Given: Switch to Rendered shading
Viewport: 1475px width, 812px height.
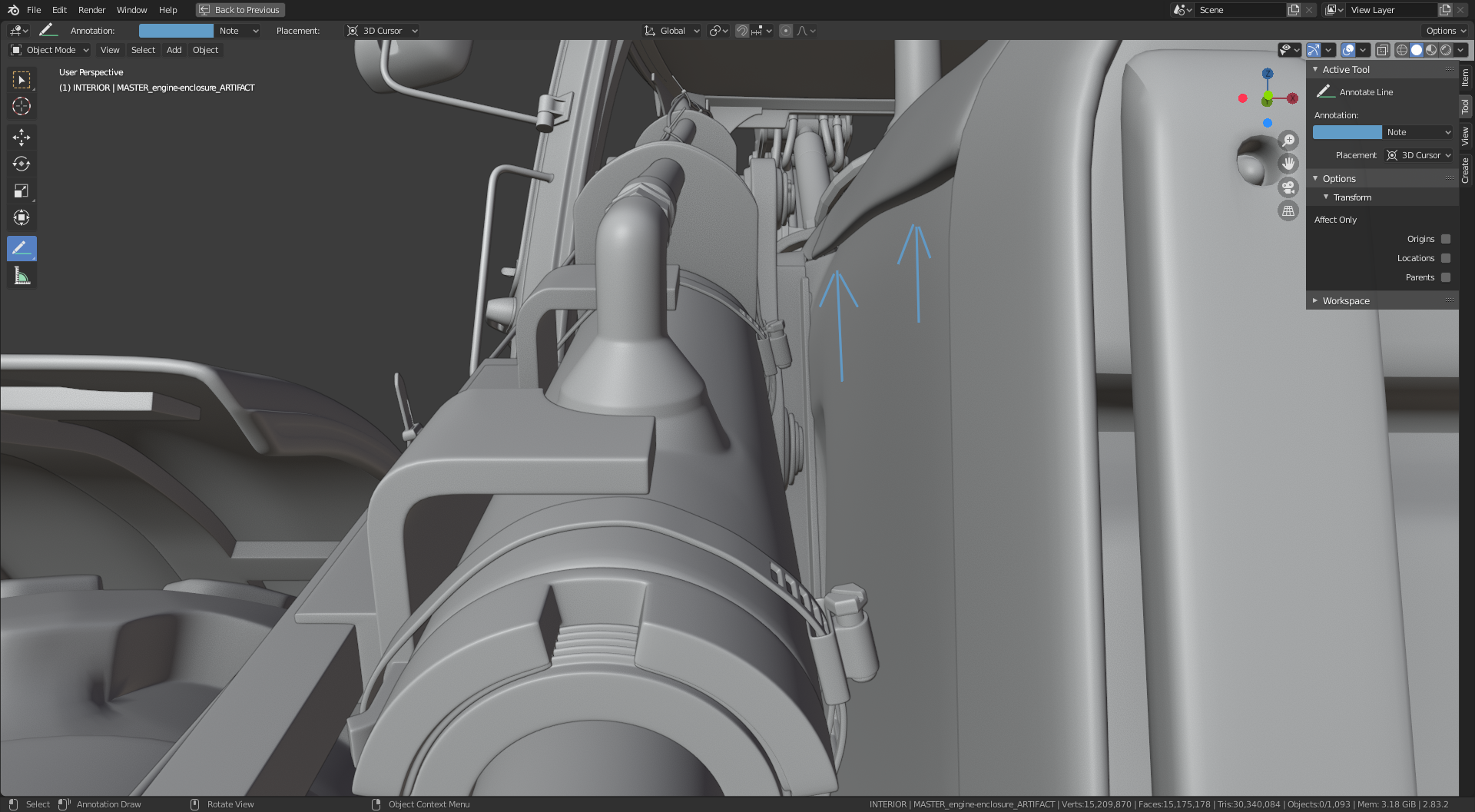Looking at the screenshot, I should (1446, 50).
